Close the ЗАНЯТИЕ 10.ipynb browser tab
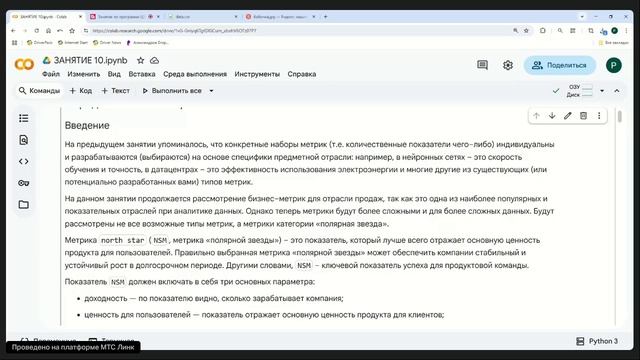 pos(80,17)
